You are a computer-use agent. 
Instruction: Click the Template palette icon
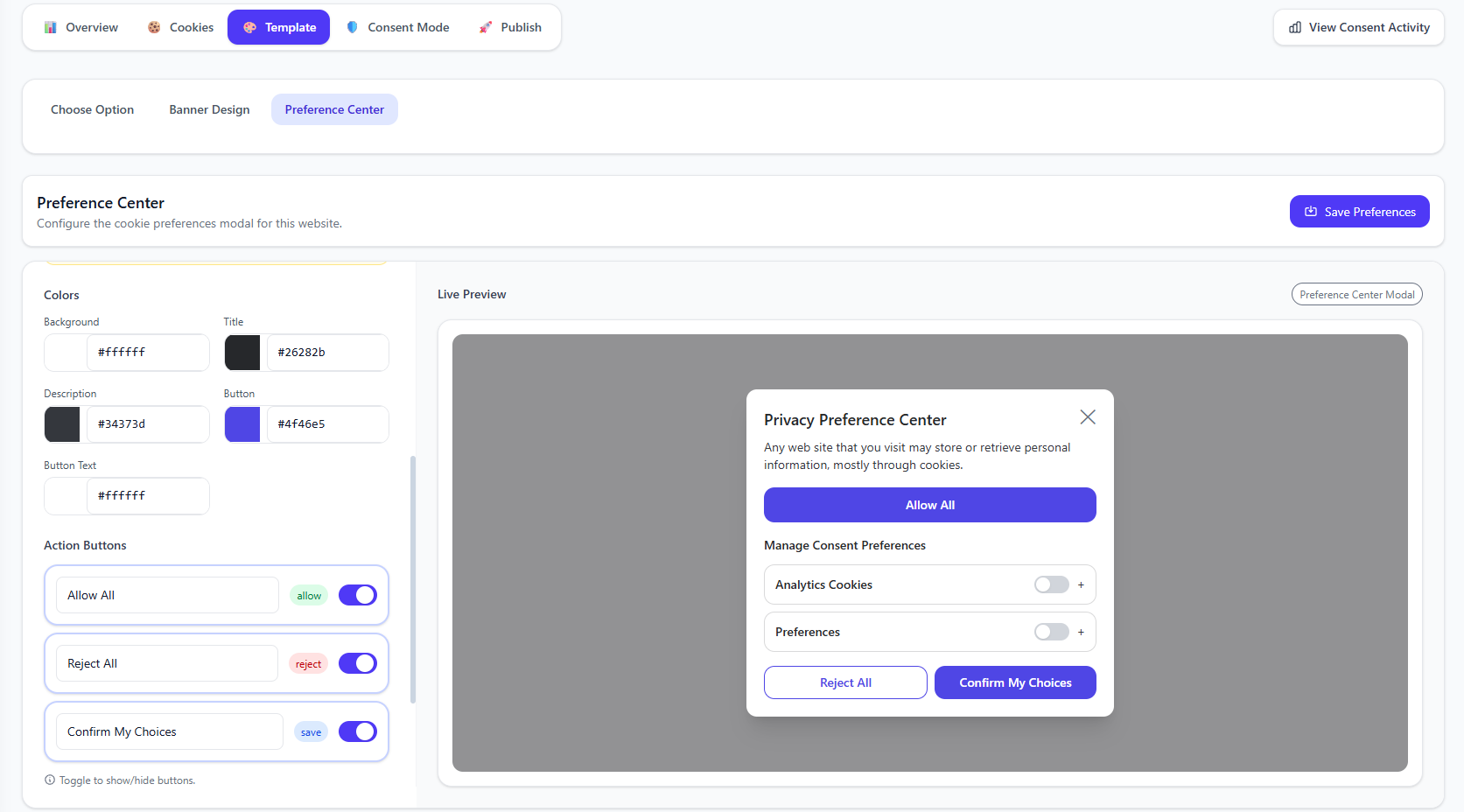pyautogui.click(x=249, y=27)
